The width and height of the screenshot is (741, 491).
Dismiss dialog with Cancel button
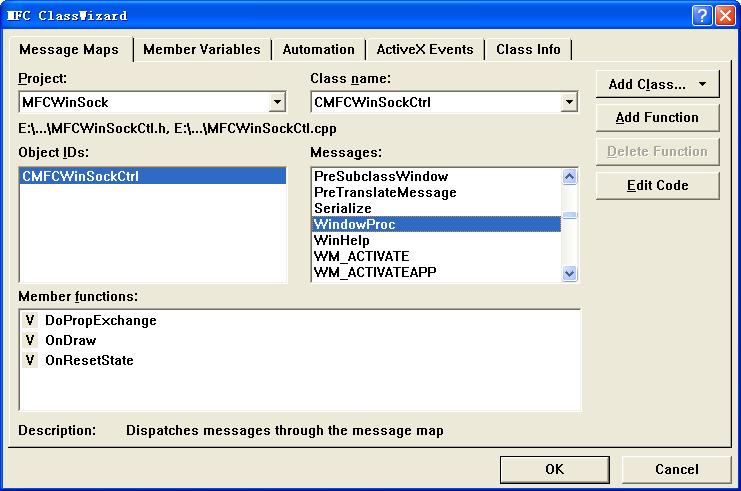(x=677, y=469)
